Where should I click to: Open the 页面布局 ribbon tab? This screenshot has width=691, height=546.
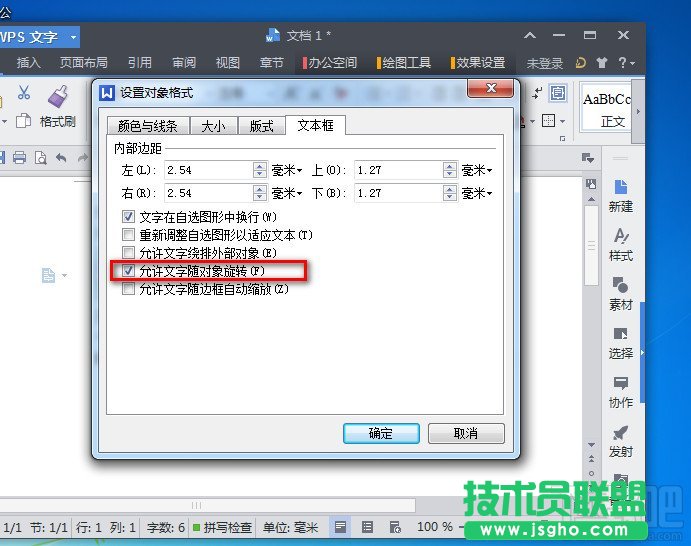83,62
